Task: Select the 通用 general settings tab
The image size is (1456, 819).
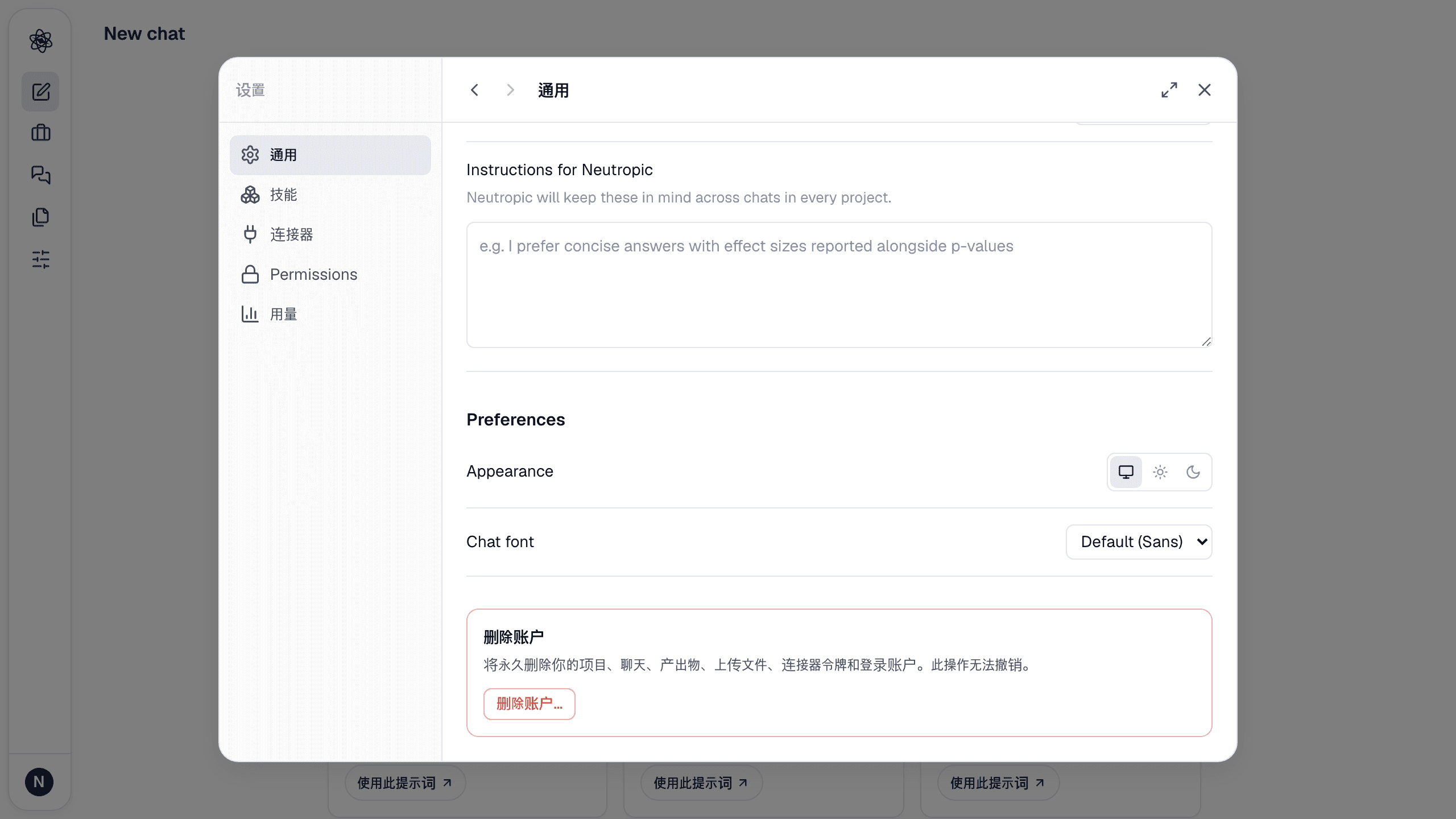Action: pyautogui.click(x=330, y=155)
